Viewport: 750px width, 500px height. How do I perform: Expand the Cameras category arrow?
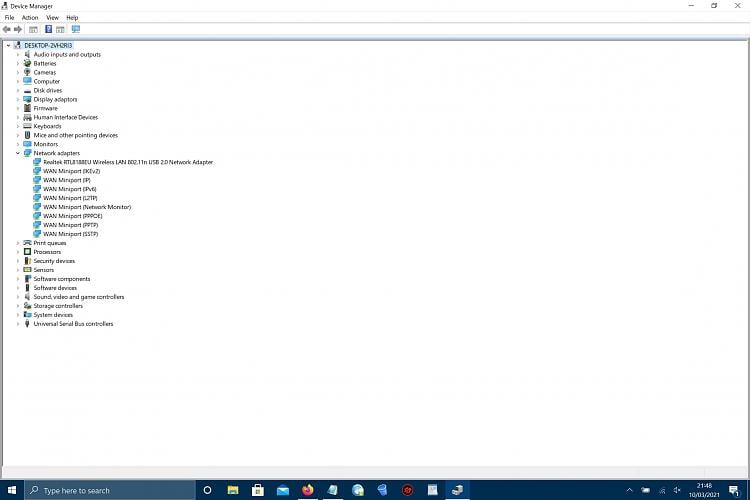[18, 72]
